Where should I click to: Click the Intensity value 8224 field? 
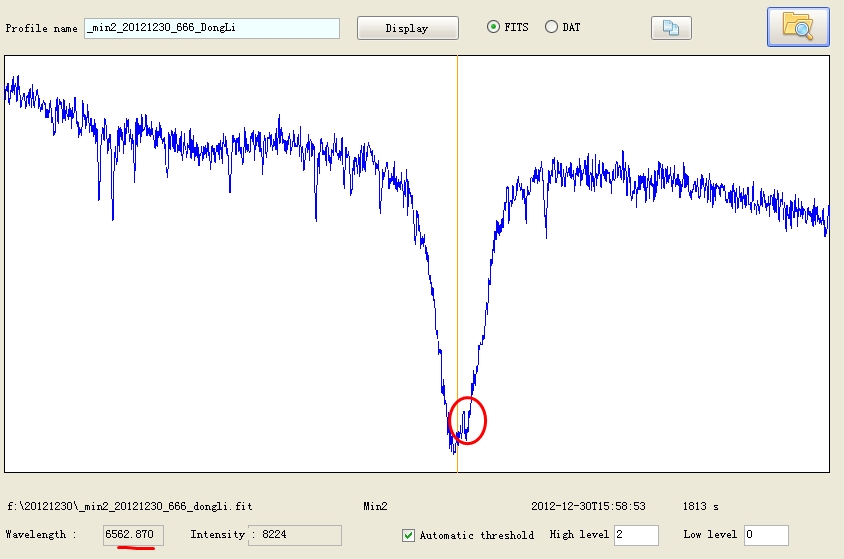(x=295, y=535)
